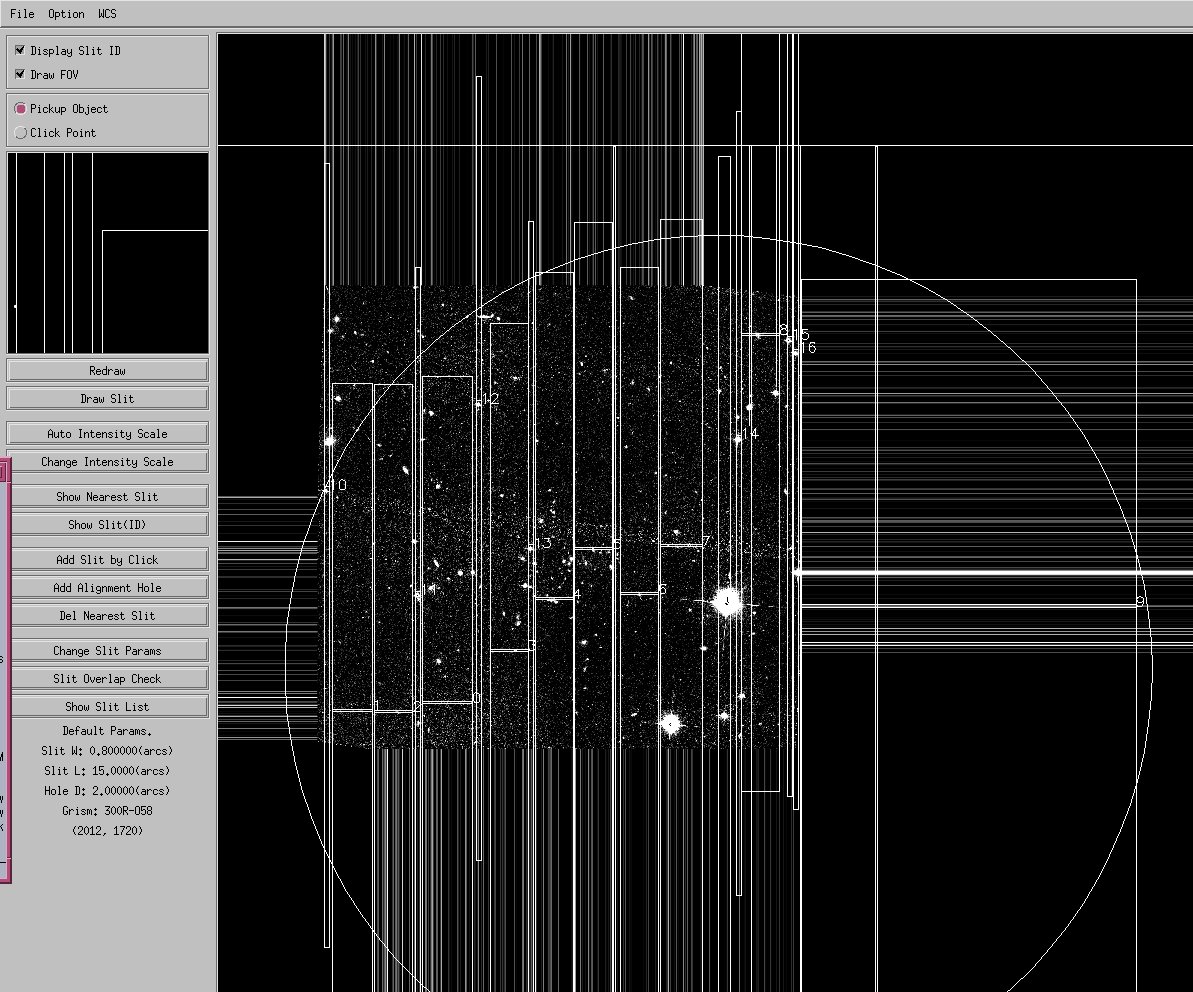Open Change Slit Params
This screenshot has height=992, width=1193.
(109, 651)
